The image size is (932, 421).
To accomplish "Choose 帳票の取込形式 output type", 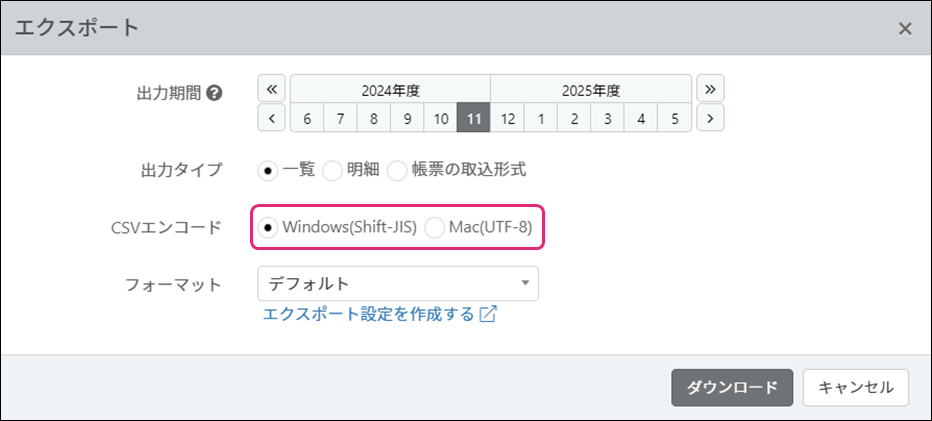I will [397, 170].
